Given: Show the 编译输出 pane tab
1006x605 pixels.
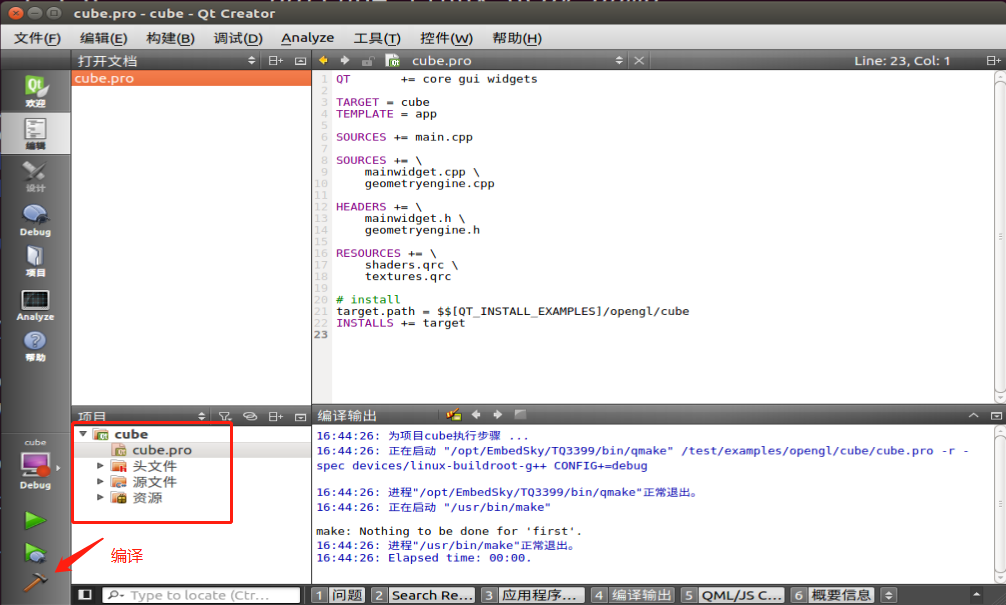Looking at the screenshot, I should tap(633, 595).
